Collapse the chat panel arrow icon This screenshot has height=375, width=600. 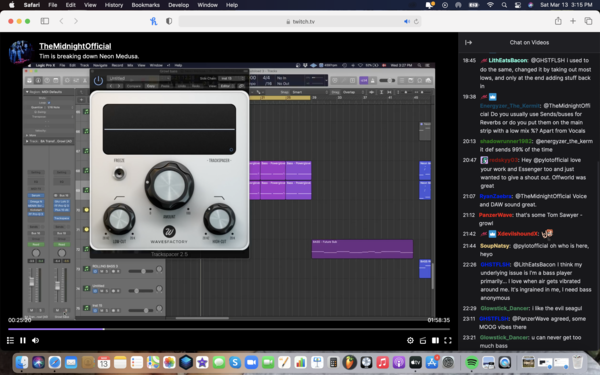click(468, 42)
